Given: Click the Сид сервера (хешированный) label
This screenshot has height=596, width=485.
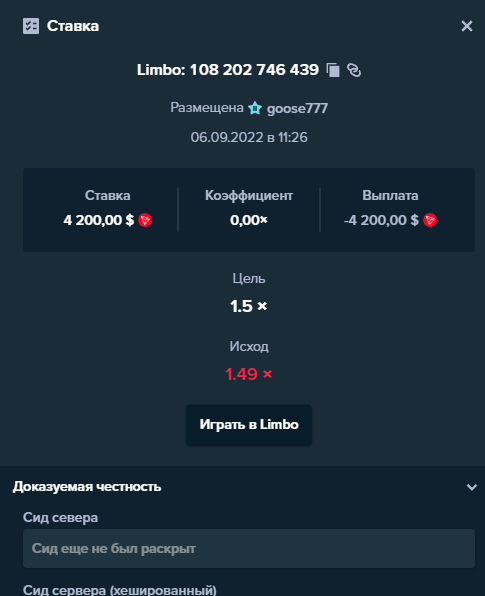Looking at the screenshot, I should (120, 590).
